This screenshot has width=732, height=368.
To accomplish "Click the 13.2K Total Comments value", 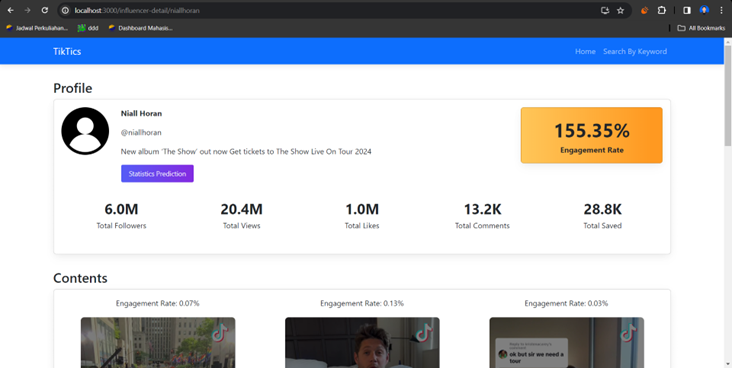I will (x=482, y=209).
